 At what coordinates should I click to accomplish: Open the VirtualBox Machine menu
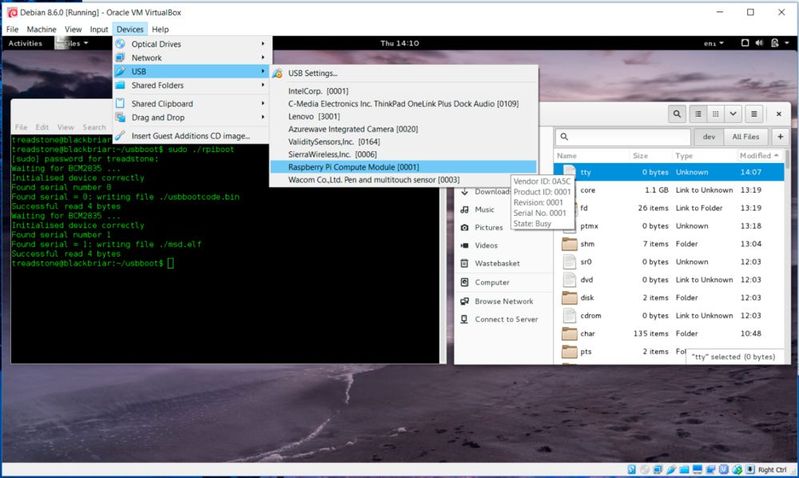point(41,29)
